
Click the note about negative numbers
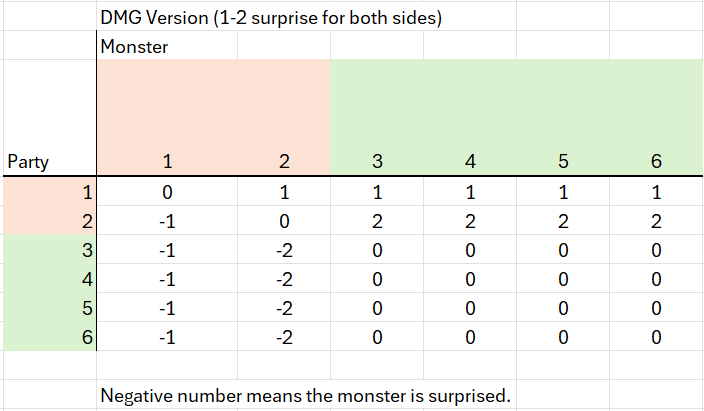point(305,395)
